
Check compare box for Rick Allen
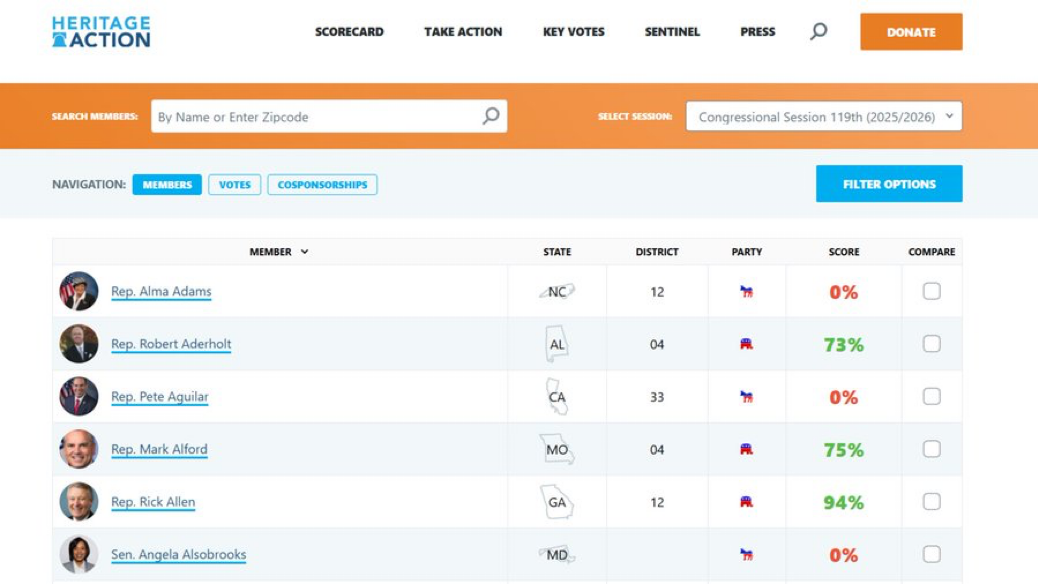931,501
